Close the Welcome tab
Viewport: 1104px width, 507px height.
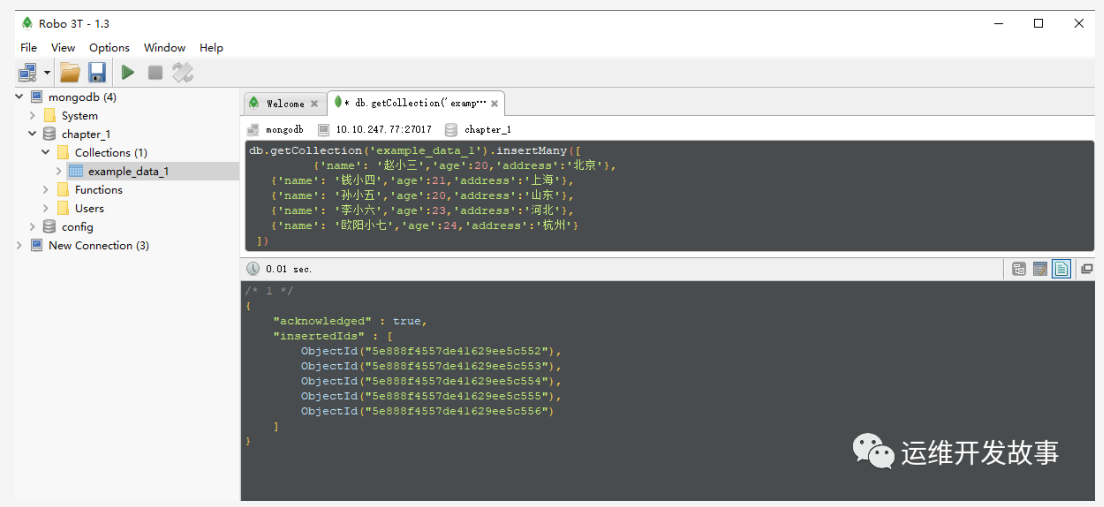(x=314, y=104)
